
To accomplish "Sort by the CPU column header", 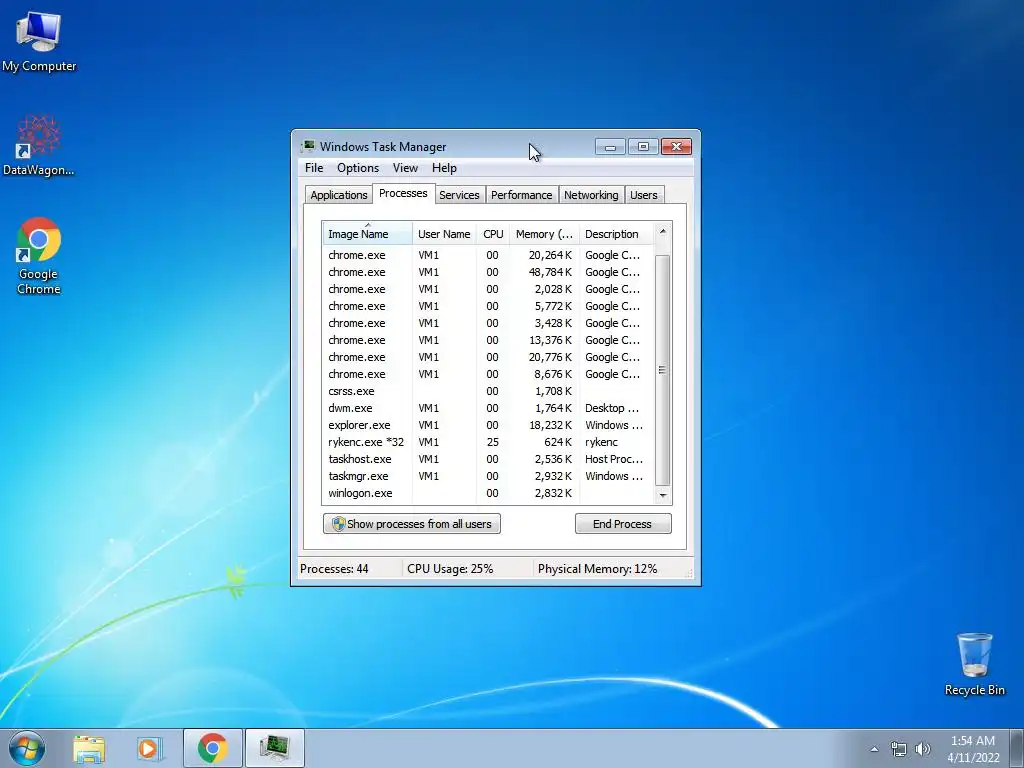I will [x=493, y=234].
